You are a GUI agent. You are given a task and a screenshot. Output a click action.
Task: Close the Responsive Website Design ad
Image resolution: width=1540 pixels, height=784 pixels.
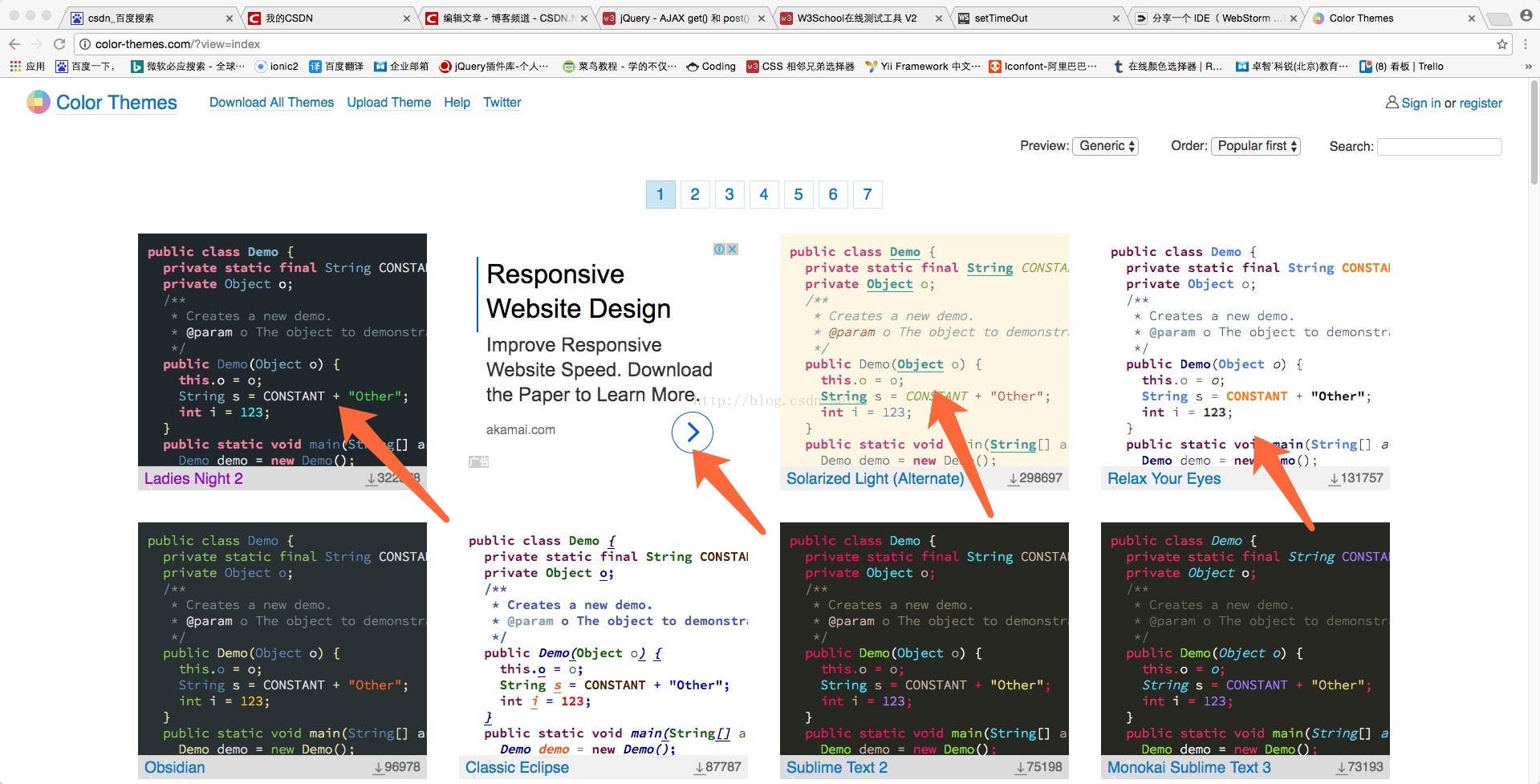(x=732, y=250)
